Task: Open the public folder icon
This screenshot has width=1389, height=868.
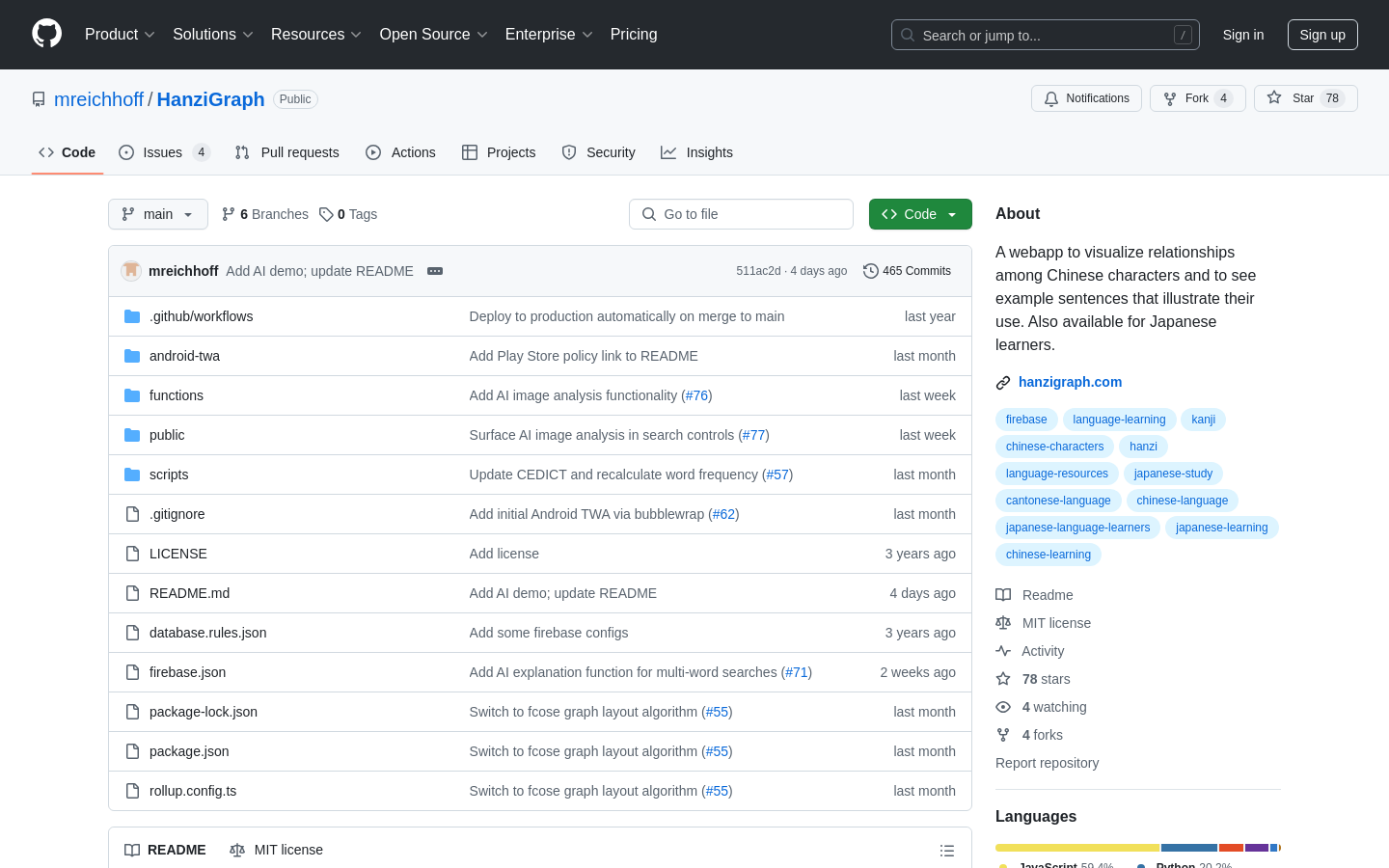Action: tap(132, 435)
